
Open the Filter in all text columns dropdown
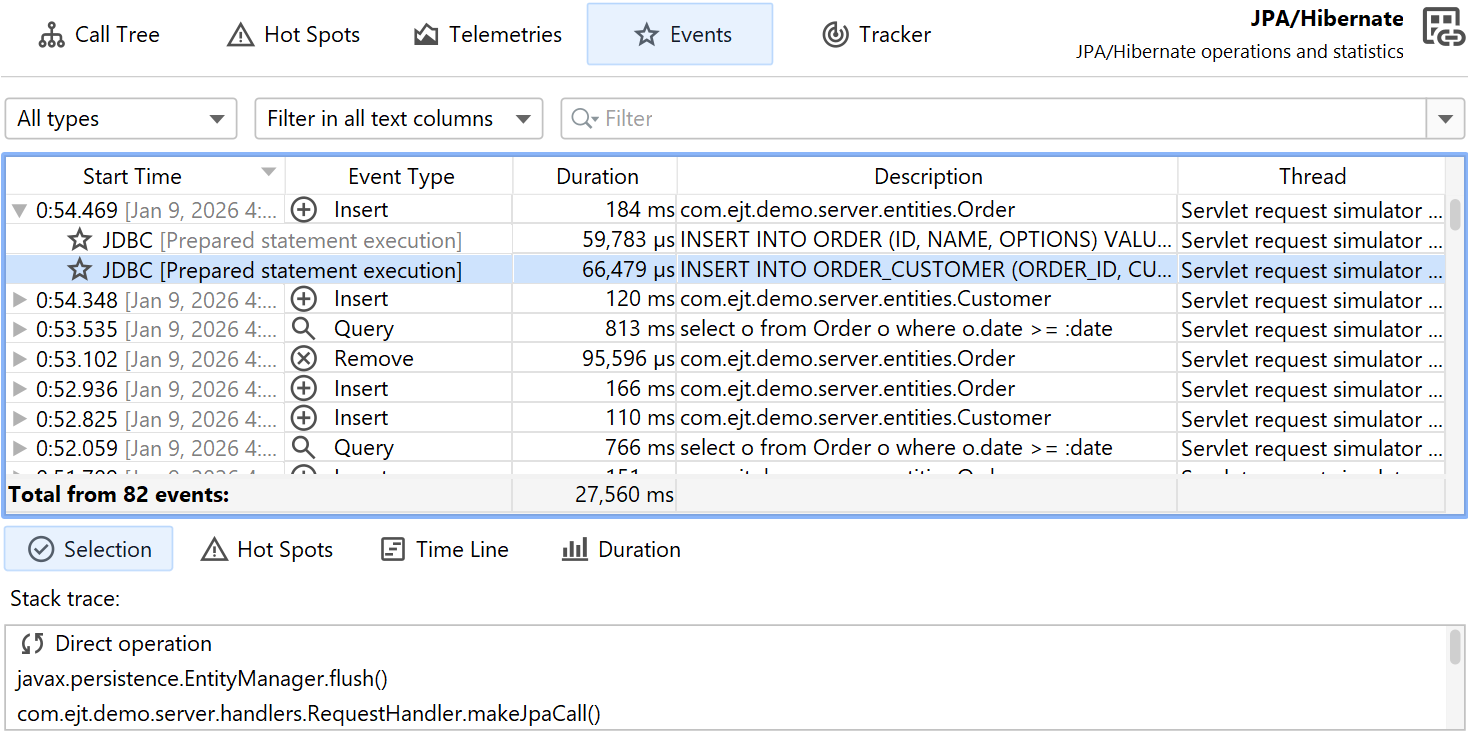pos(398,119)
